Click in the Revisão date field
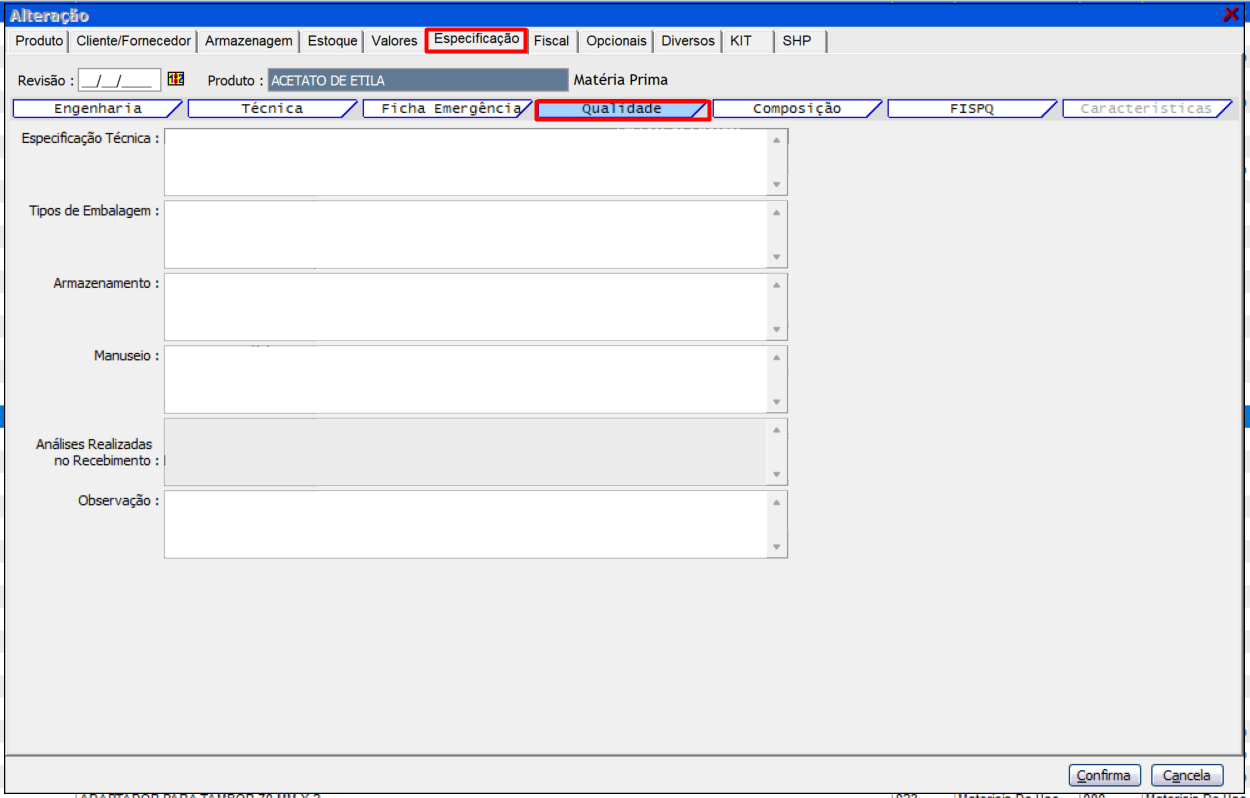 (x=119, y=80)
